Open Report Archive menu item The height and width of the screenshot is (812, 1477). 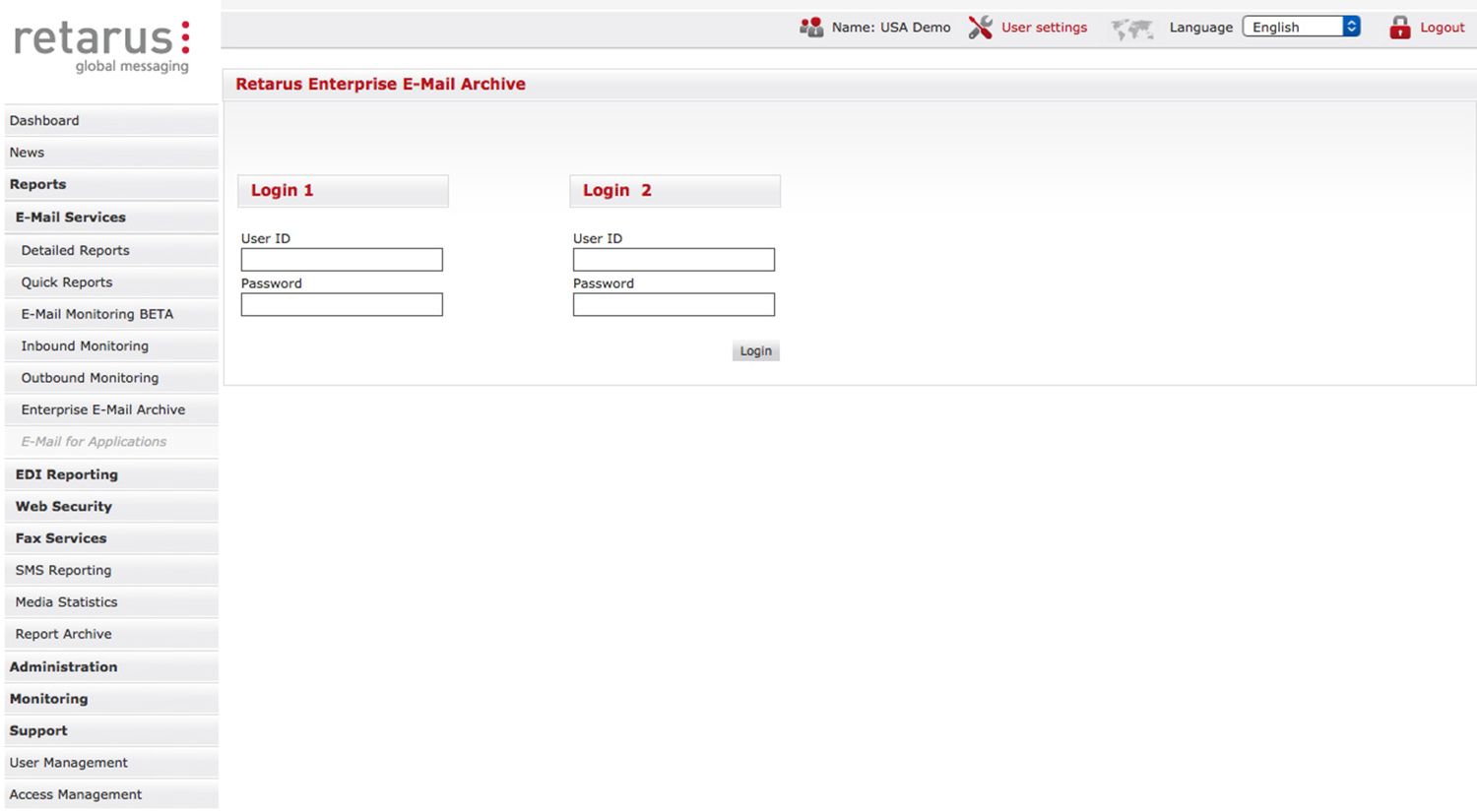click(x=111, y=634)
